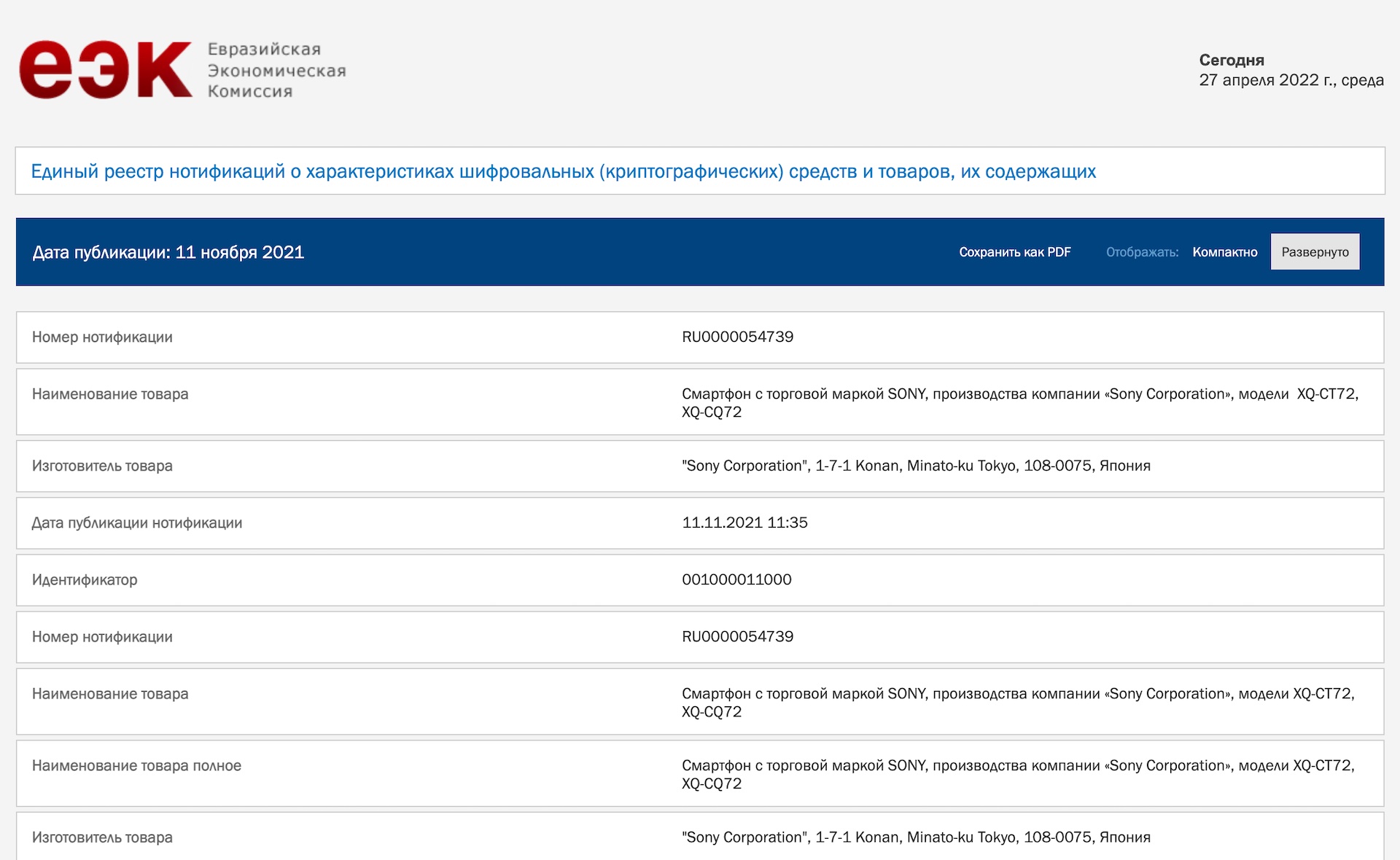Click first notification number RU0000054739
Image resolution: width=1400 pixels, height=860 pixels.
[737, 337]
